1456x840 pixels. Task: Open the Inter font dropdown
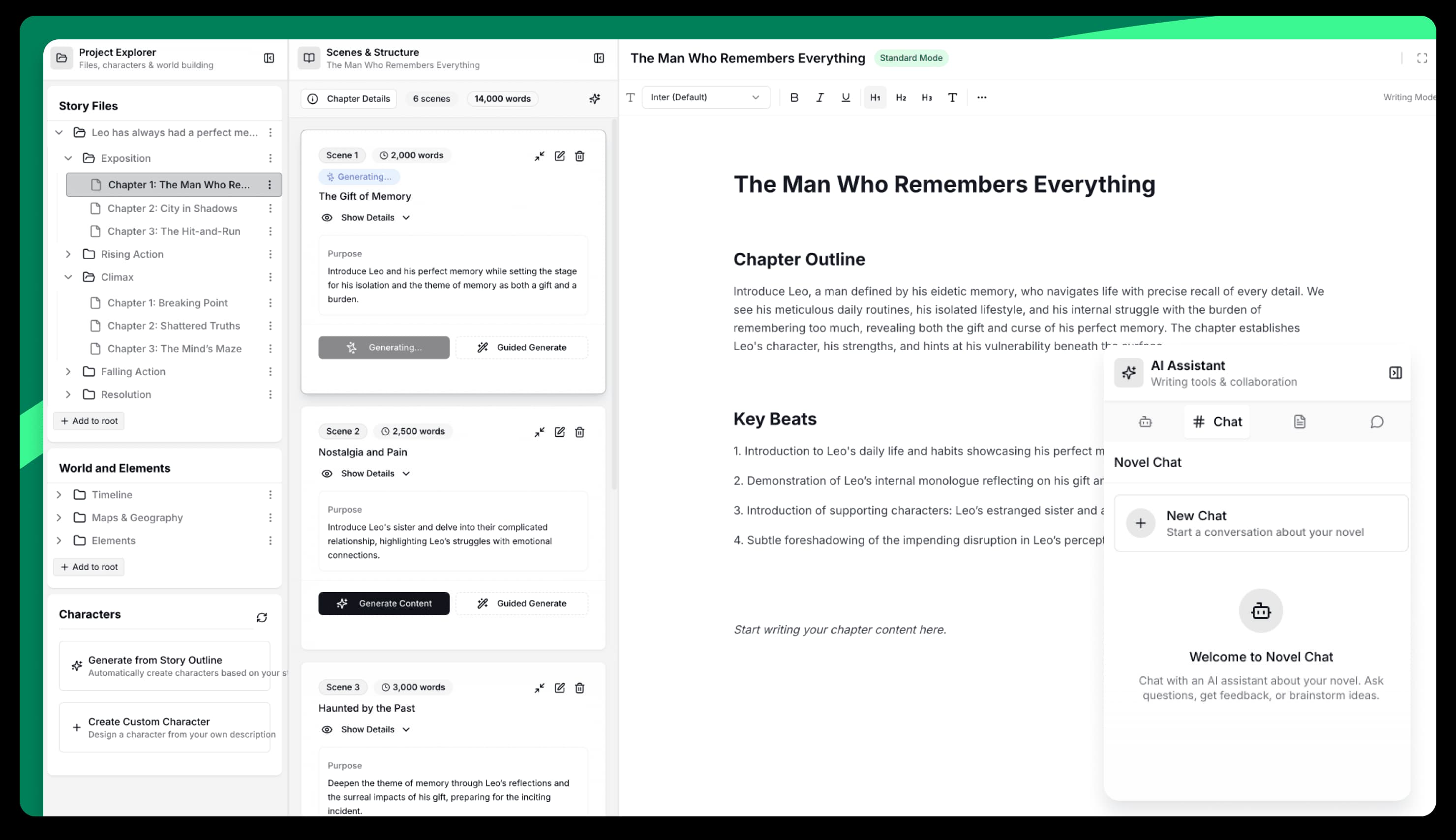[705, 97]
